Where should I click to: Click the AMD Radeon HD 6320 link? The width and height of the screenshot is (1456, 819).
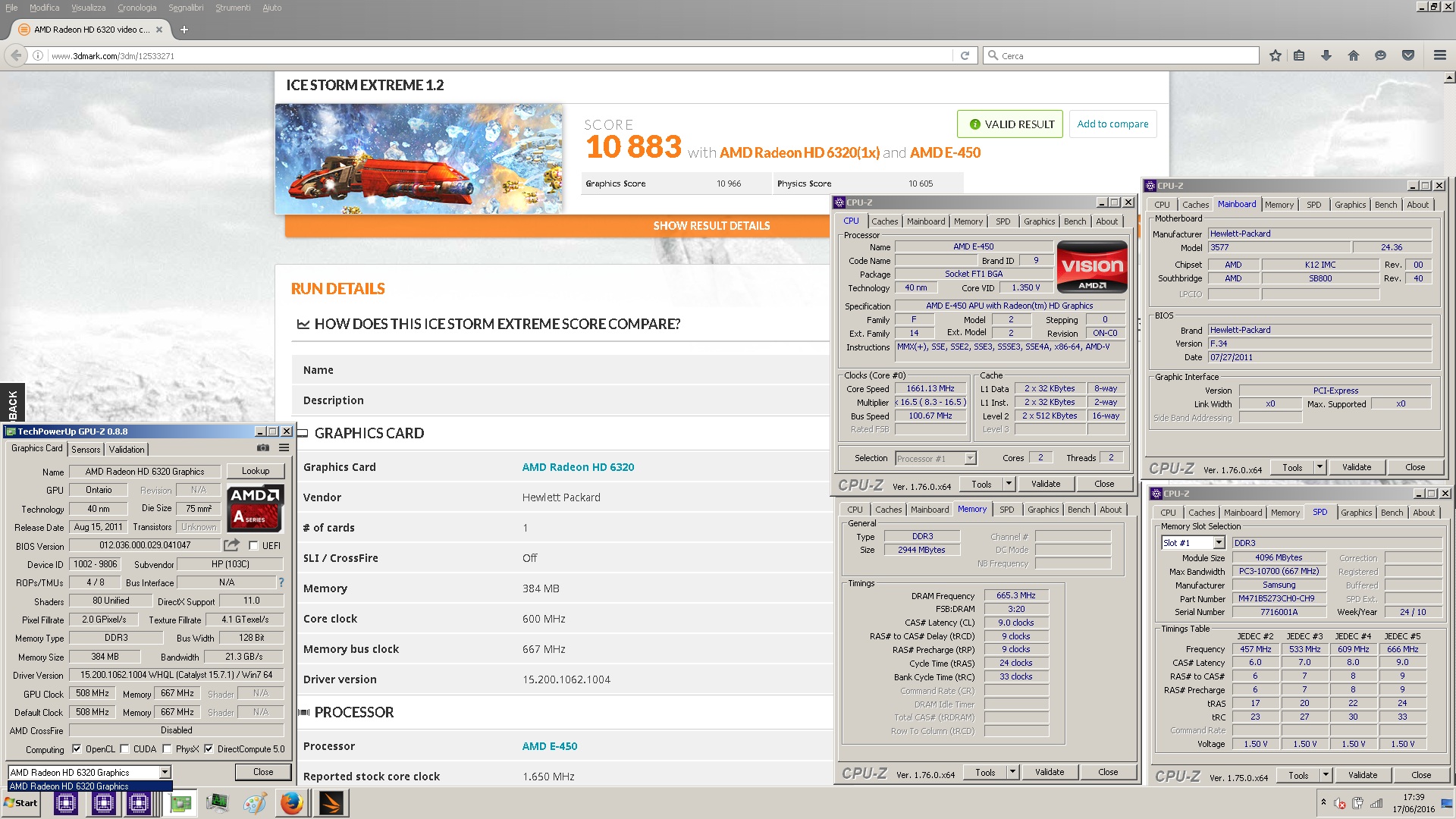[578, 467]
